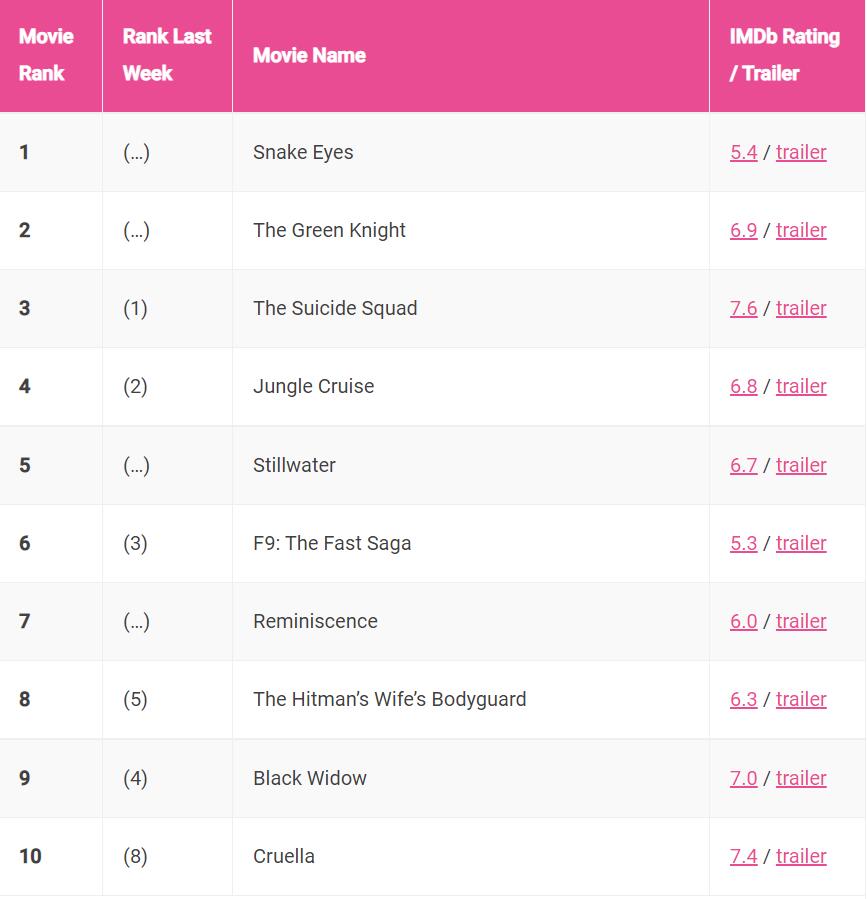
Task: Open Jungle Cruise 6.8 rating
Action: tap(743, 386)
